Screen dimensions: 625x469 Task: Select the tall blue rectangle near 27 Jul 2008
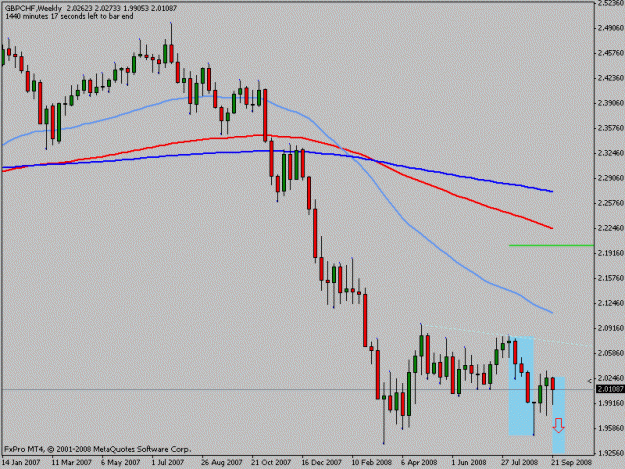coord(521,386)
